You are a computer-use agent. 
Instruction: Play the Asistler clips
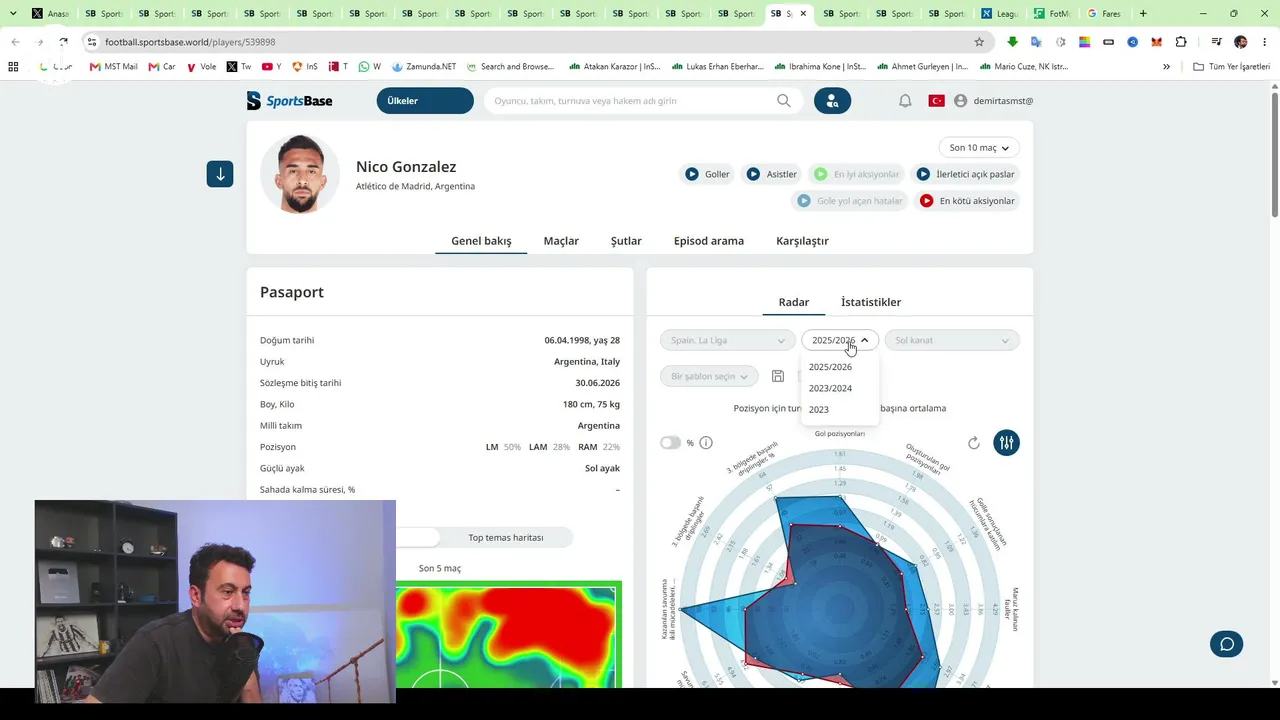click(771, 174)
